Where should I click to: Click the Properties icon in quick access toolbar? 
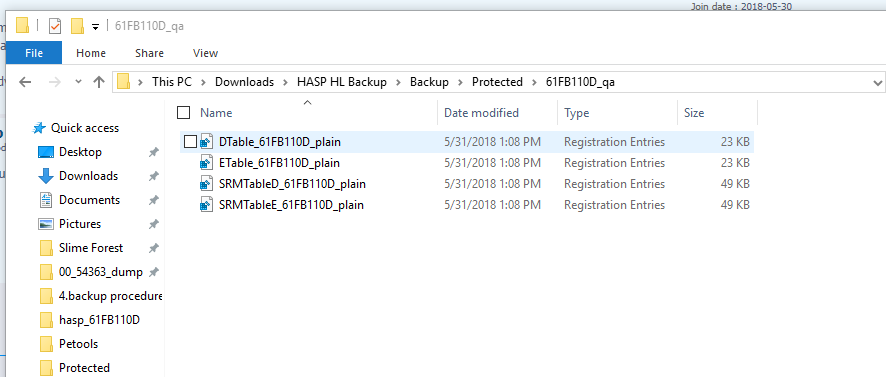[55, 26]
